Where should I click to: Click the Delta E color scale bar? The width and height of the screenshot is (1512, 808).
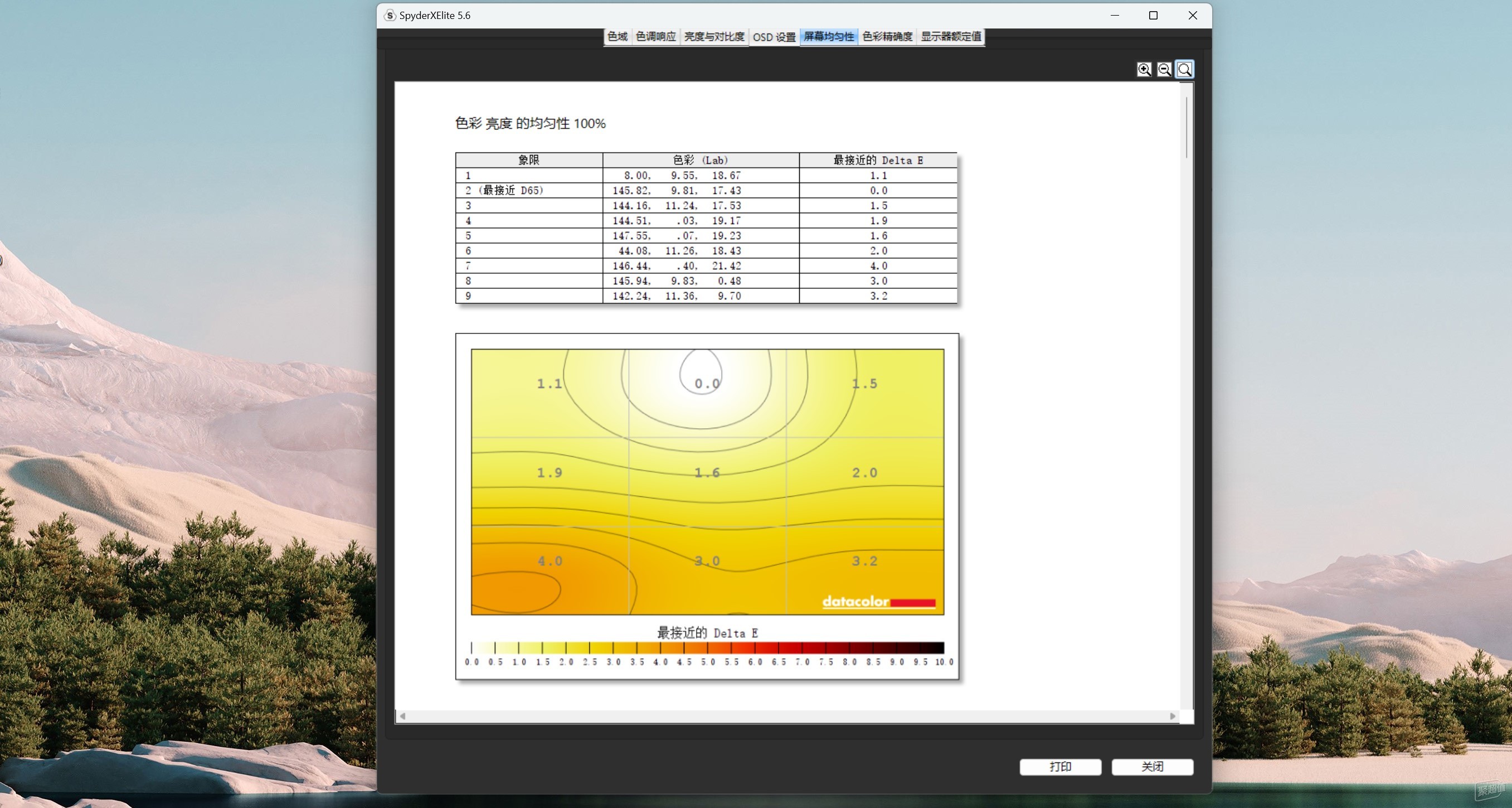[707, 648]
